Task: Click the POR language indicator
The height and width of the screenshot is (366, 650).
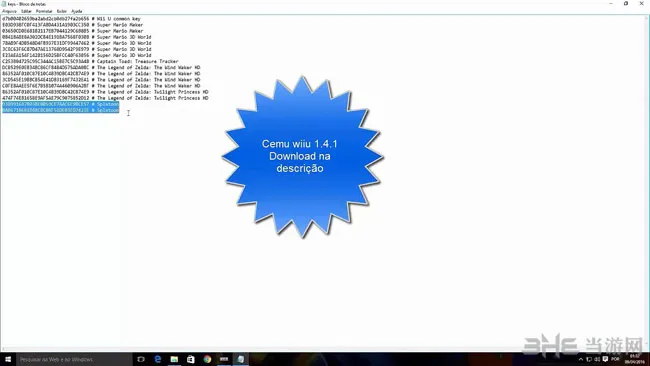Action: [x=615, y=359]
